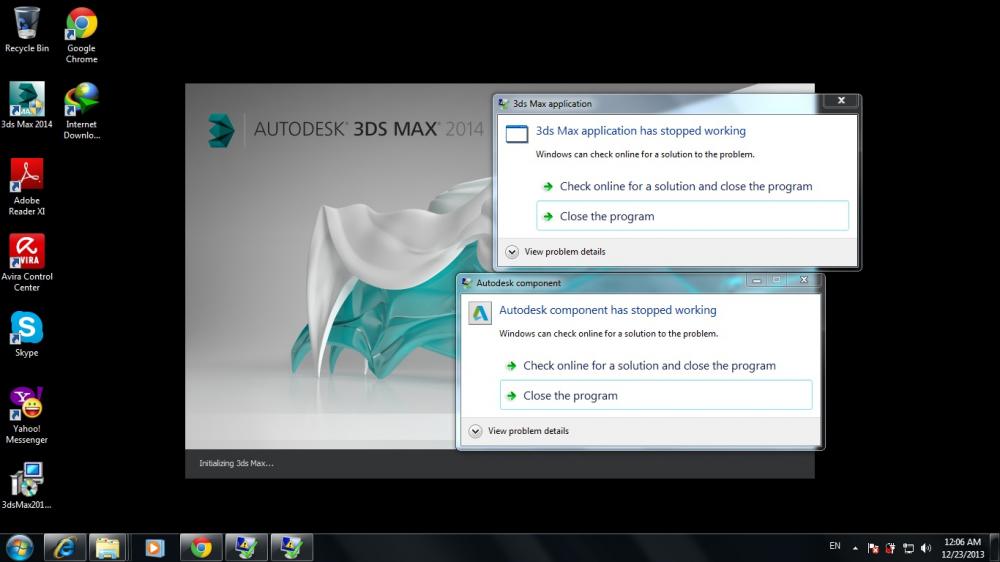Viewport: 1000px width, 562px height.
Task: Expand View problem details in Autodesk component dialog
Action: pyautogui.click(x=519, y=431)
